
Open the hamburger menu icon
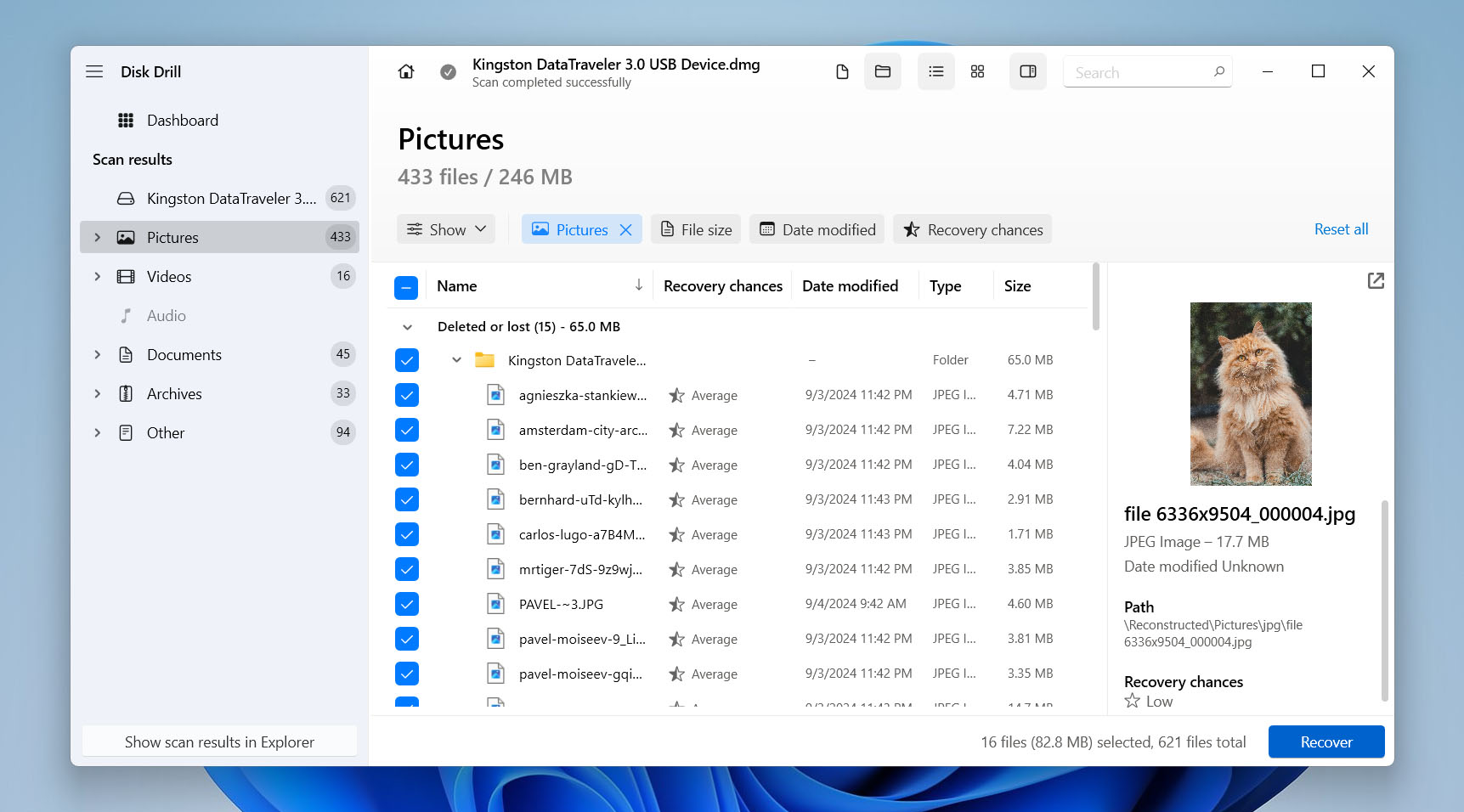point(94,72)
